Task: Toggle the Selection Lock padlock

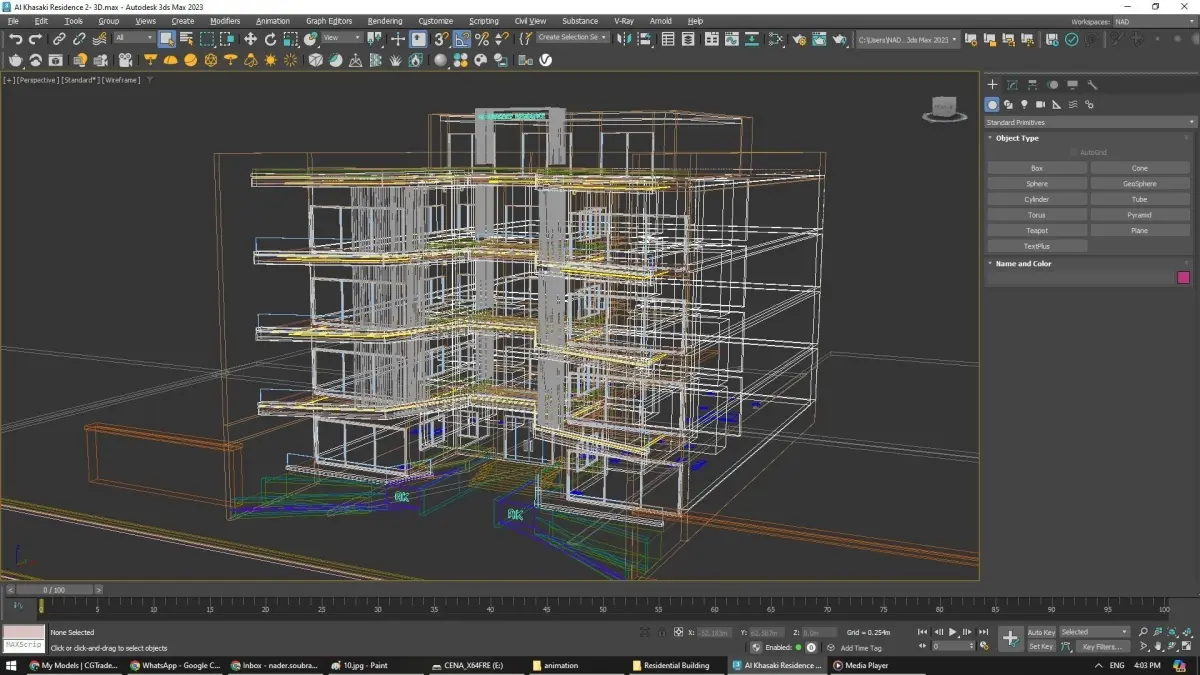Action: click(662, 632)
